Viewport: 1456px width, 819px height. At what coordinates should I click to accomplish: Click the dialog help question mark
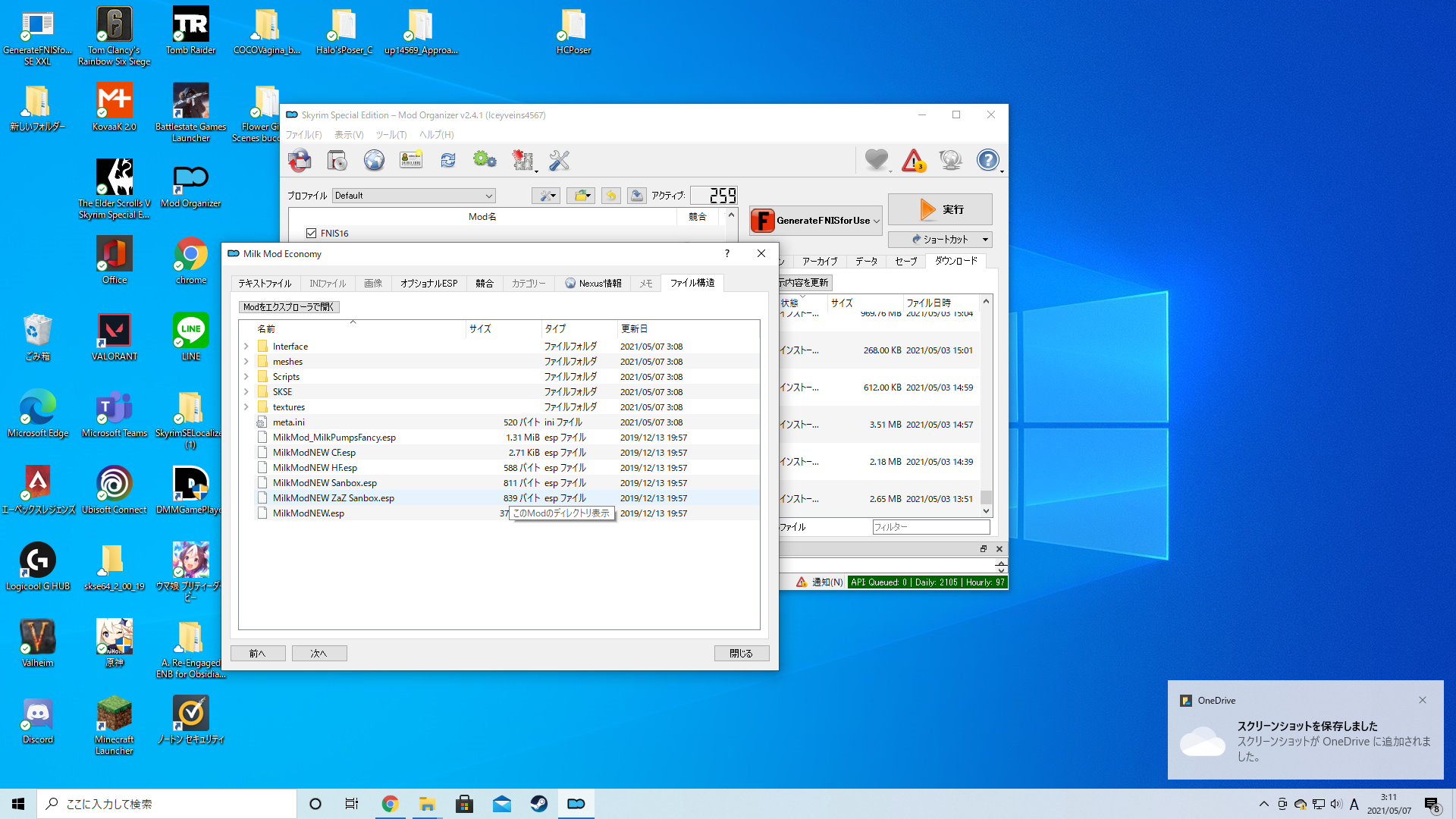point(727,253)
